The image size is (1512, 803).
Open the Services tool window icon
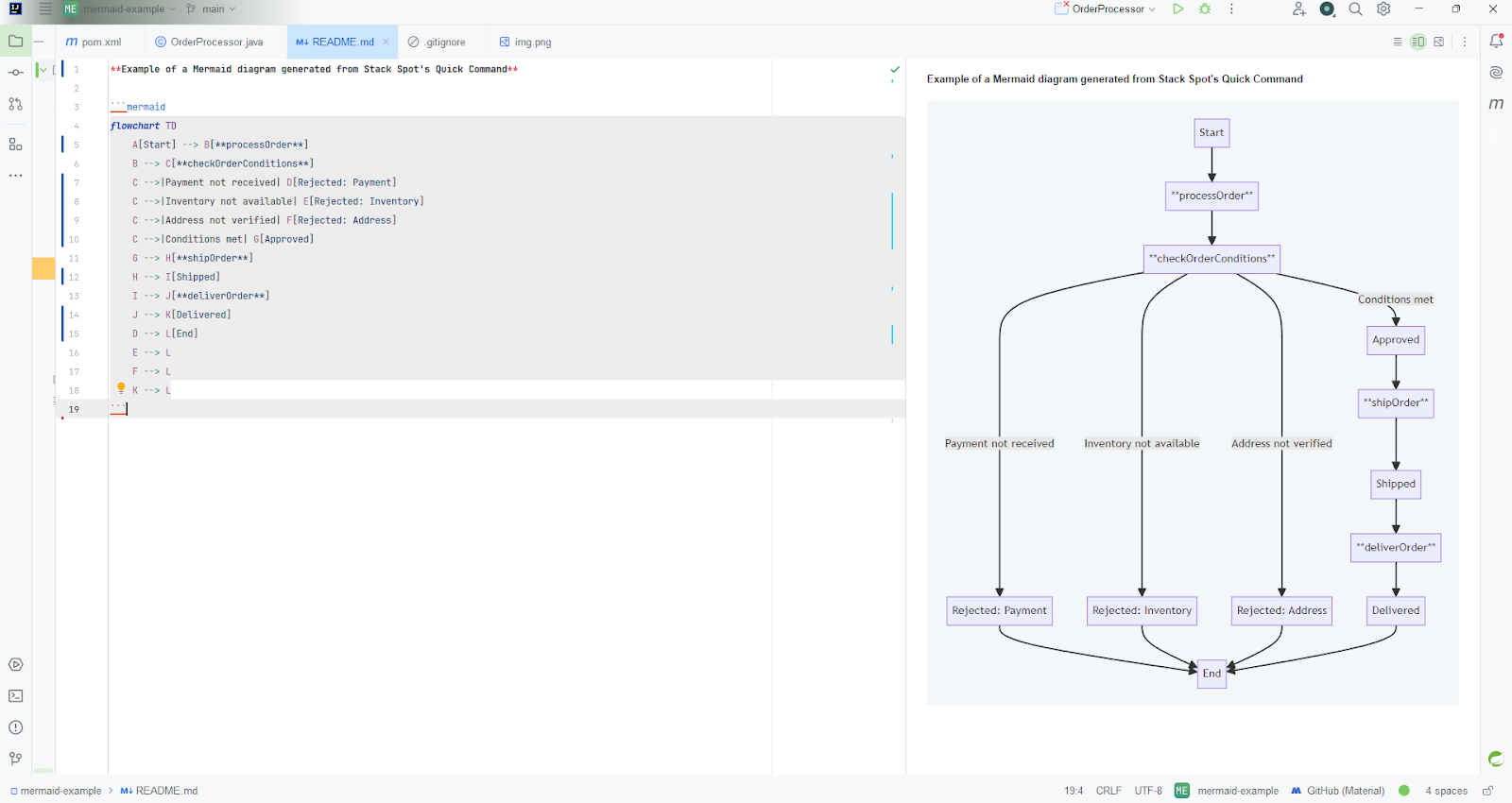[x=15, y=665]
